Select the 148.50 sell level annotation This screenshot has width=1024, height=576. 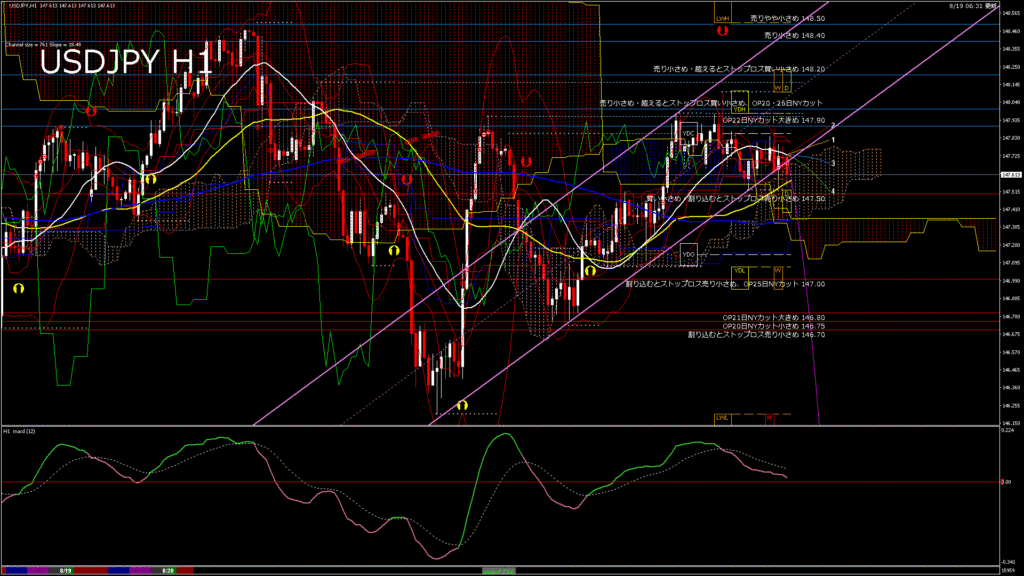788,19
